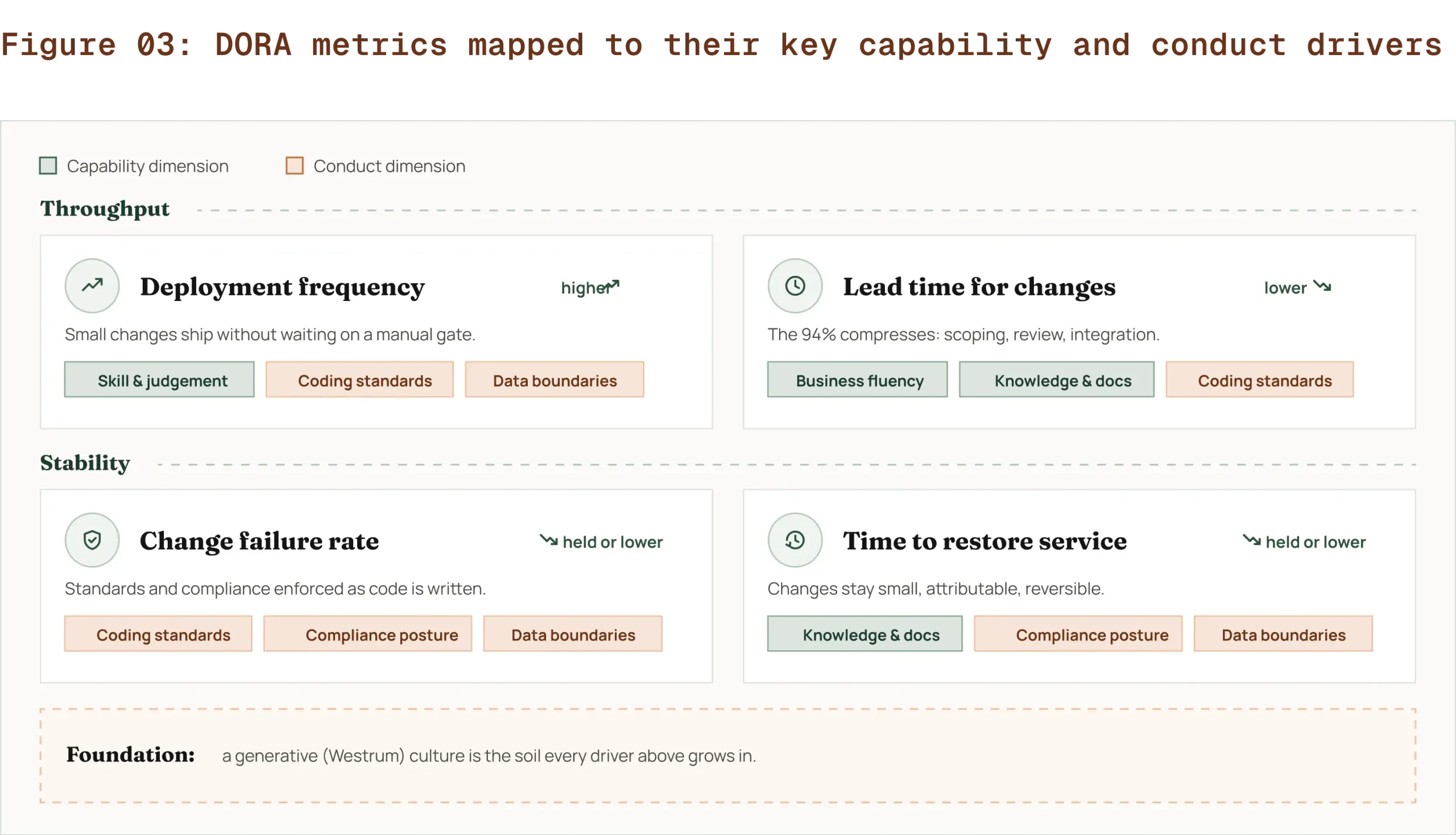Click the Time to restore down-trend arrow

1252,540
